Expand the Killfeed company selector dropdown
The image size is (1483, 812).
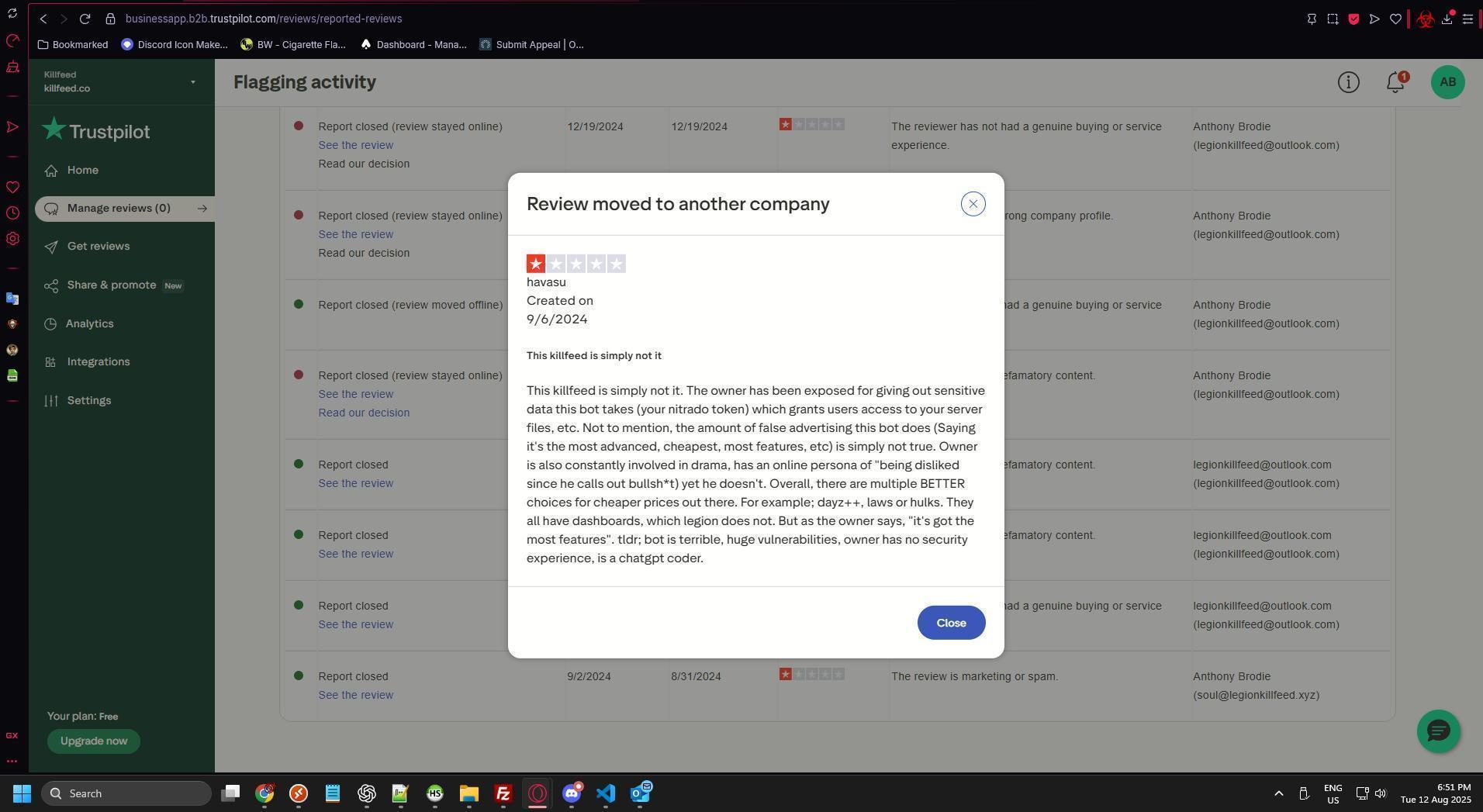(192, 82)
